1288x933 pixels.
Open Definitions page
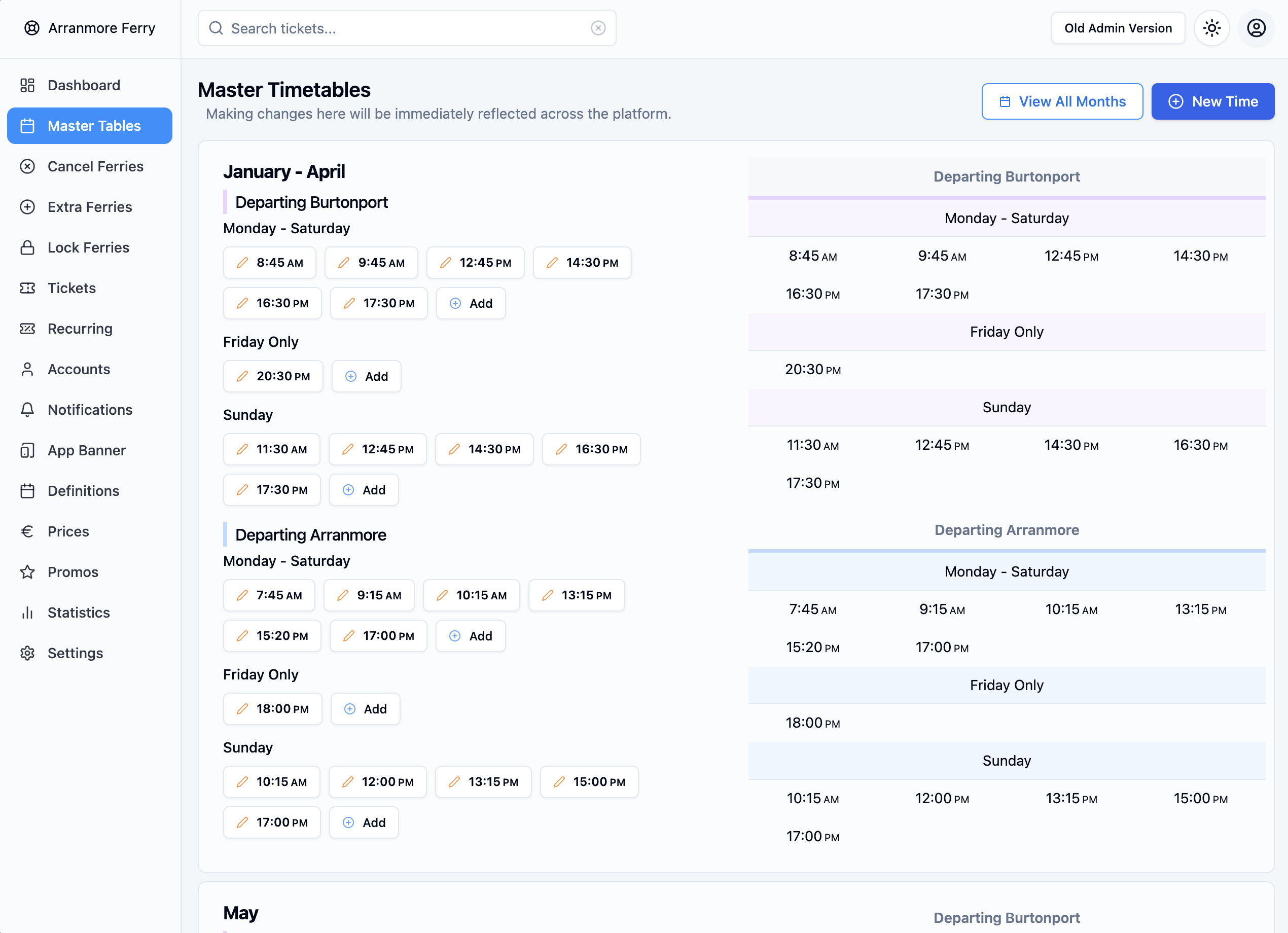tap(90, 491)
